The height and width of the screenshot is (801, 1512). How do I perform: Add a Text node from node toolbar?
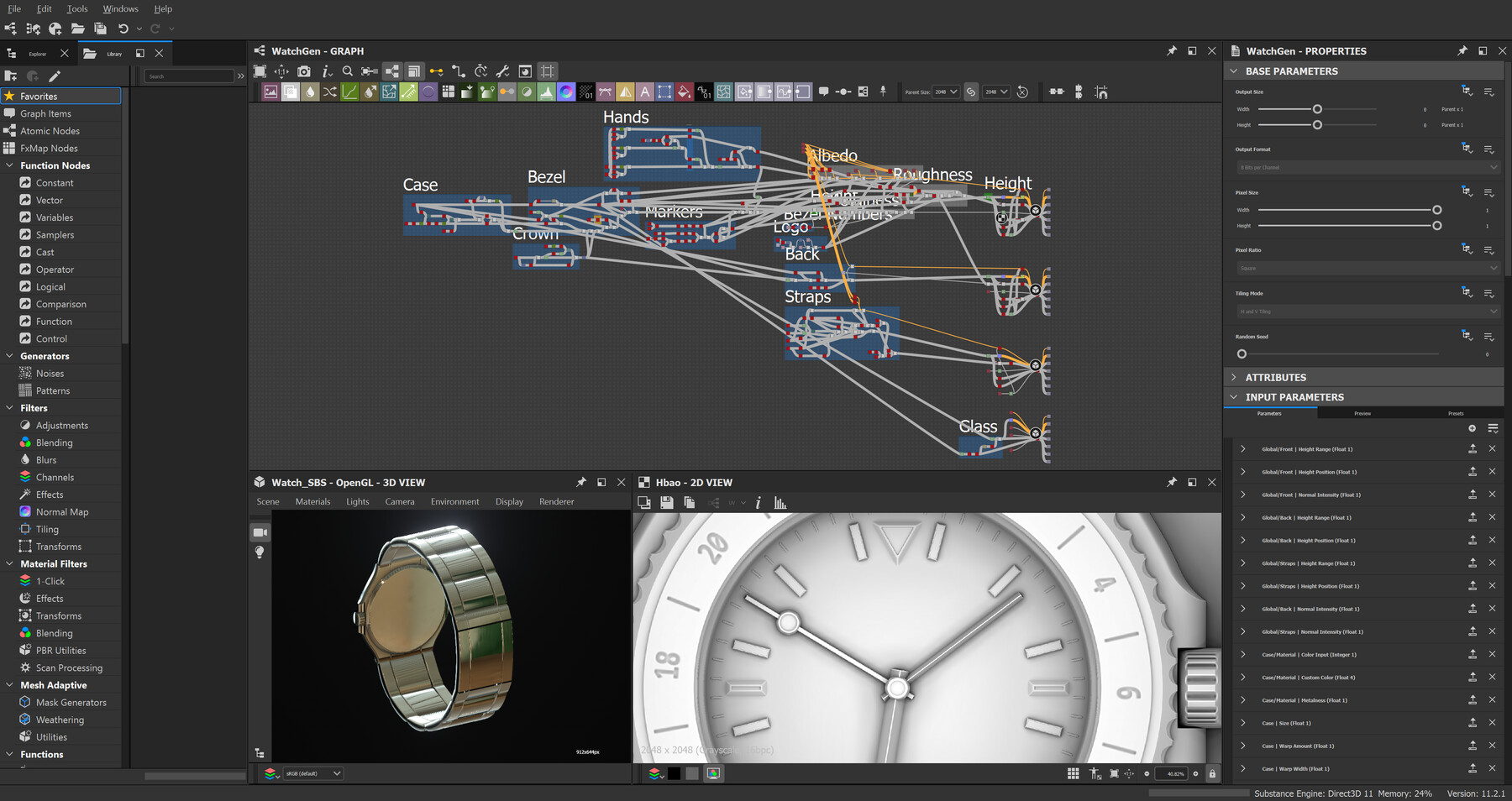tap(644, 92)
